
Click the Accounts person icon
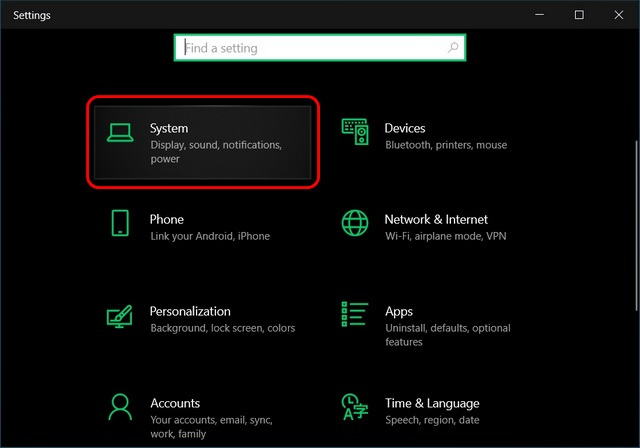pos(120,407)
